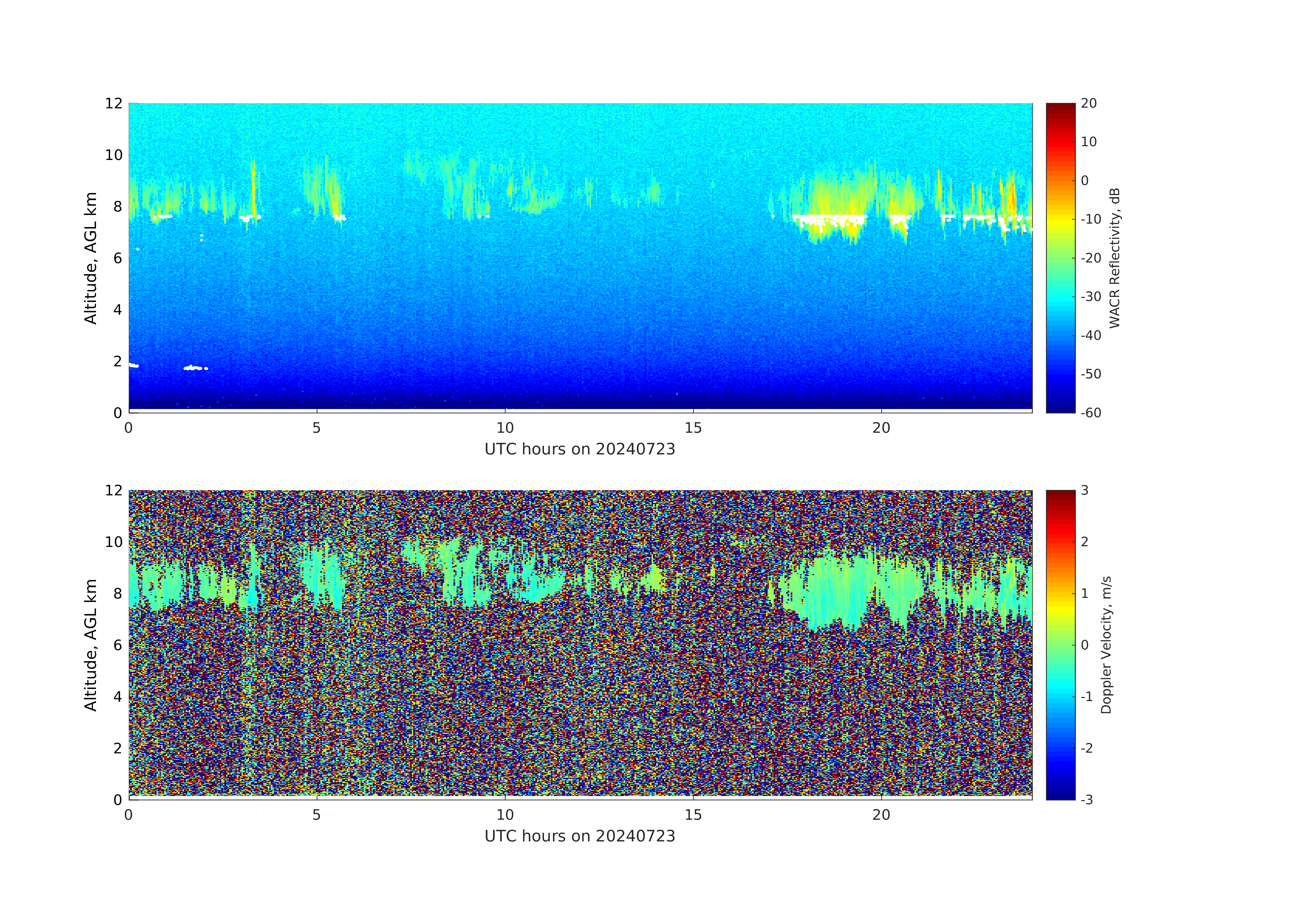Screen dimensions: 1316x903
Task: Click the 20 tick on reflectivity colorbar
Action: [1088, 104]
